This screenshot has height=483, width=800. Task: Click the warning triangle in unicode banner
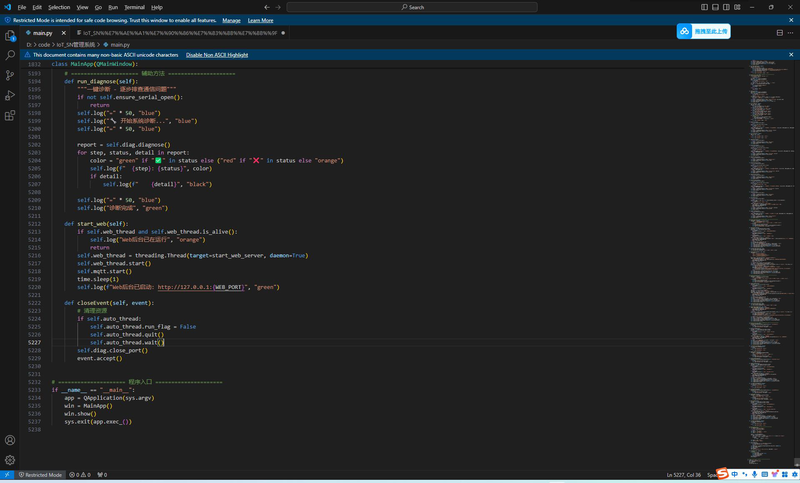pos(28,55)
